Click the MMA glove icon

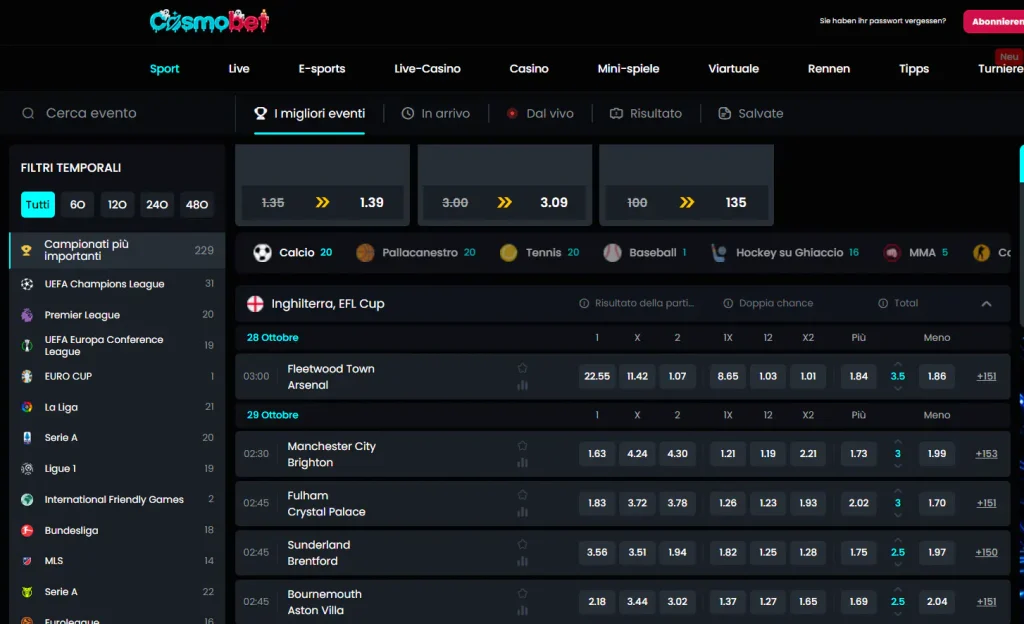click(x=891, y=253)
